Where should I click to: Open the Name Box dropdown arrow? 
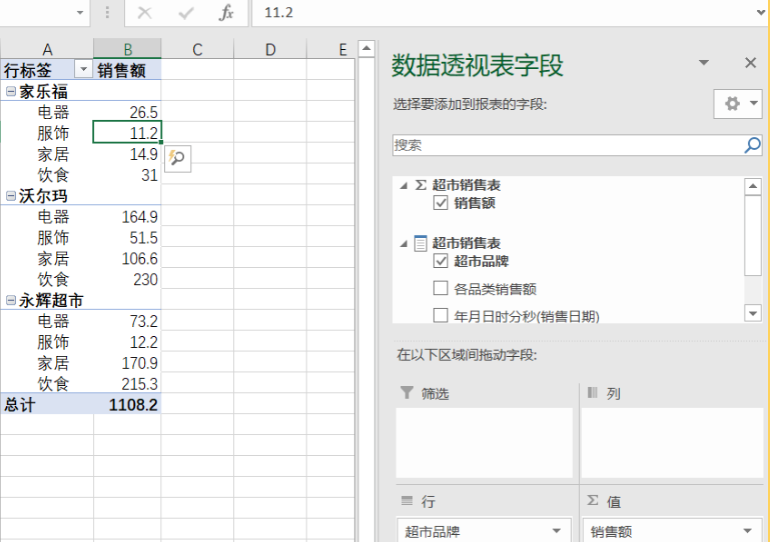80,12
